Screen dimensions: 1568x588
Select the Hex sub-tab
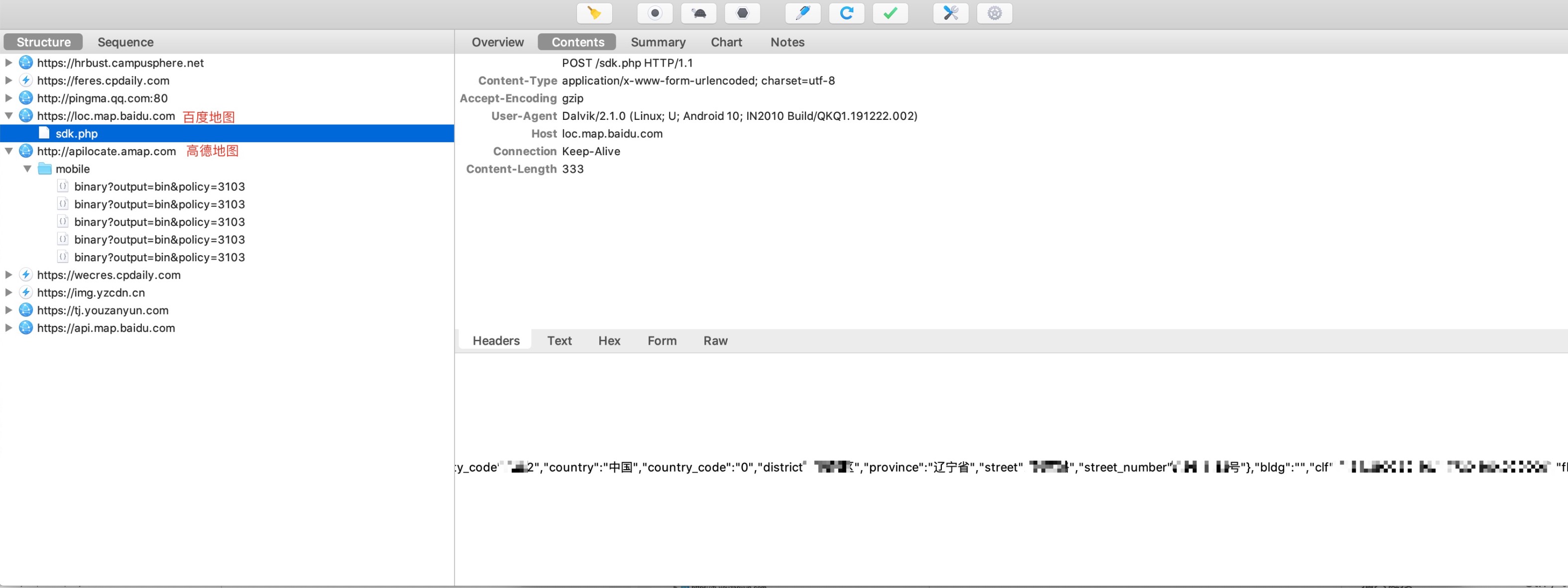tap(609, 341)
